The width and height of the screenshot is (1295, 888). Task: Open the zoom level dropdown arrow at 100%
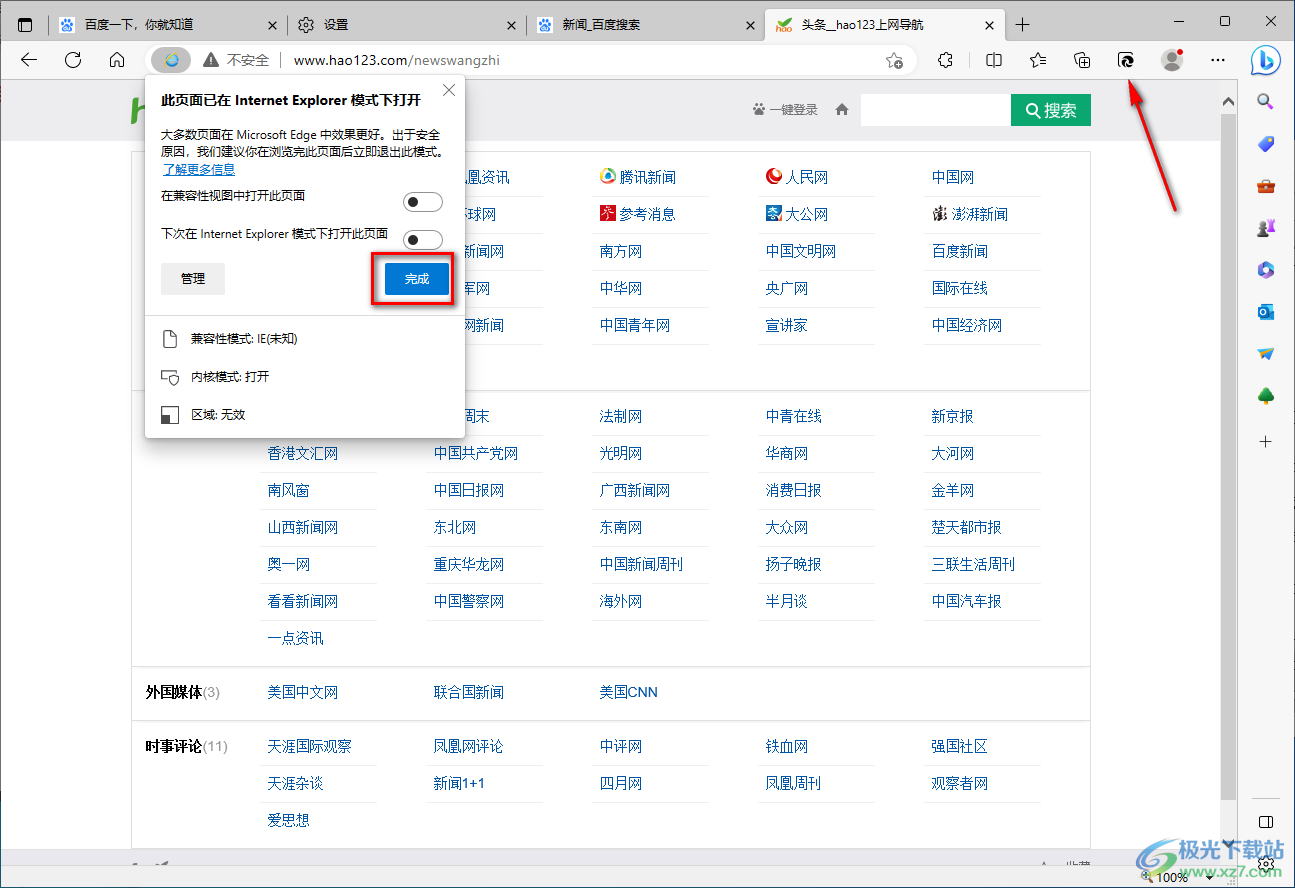(1209, 877)
